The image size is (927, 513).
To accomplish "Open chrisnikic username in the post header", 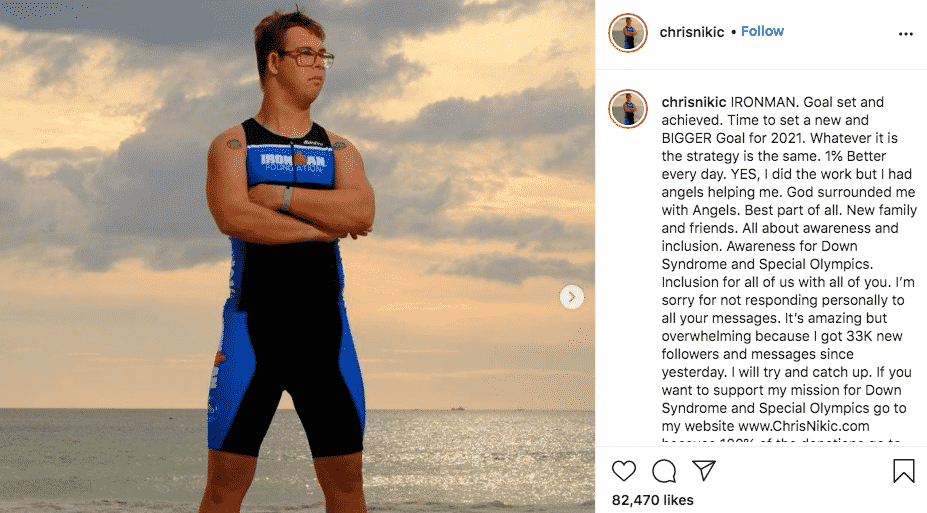I will tap(692, 32).
